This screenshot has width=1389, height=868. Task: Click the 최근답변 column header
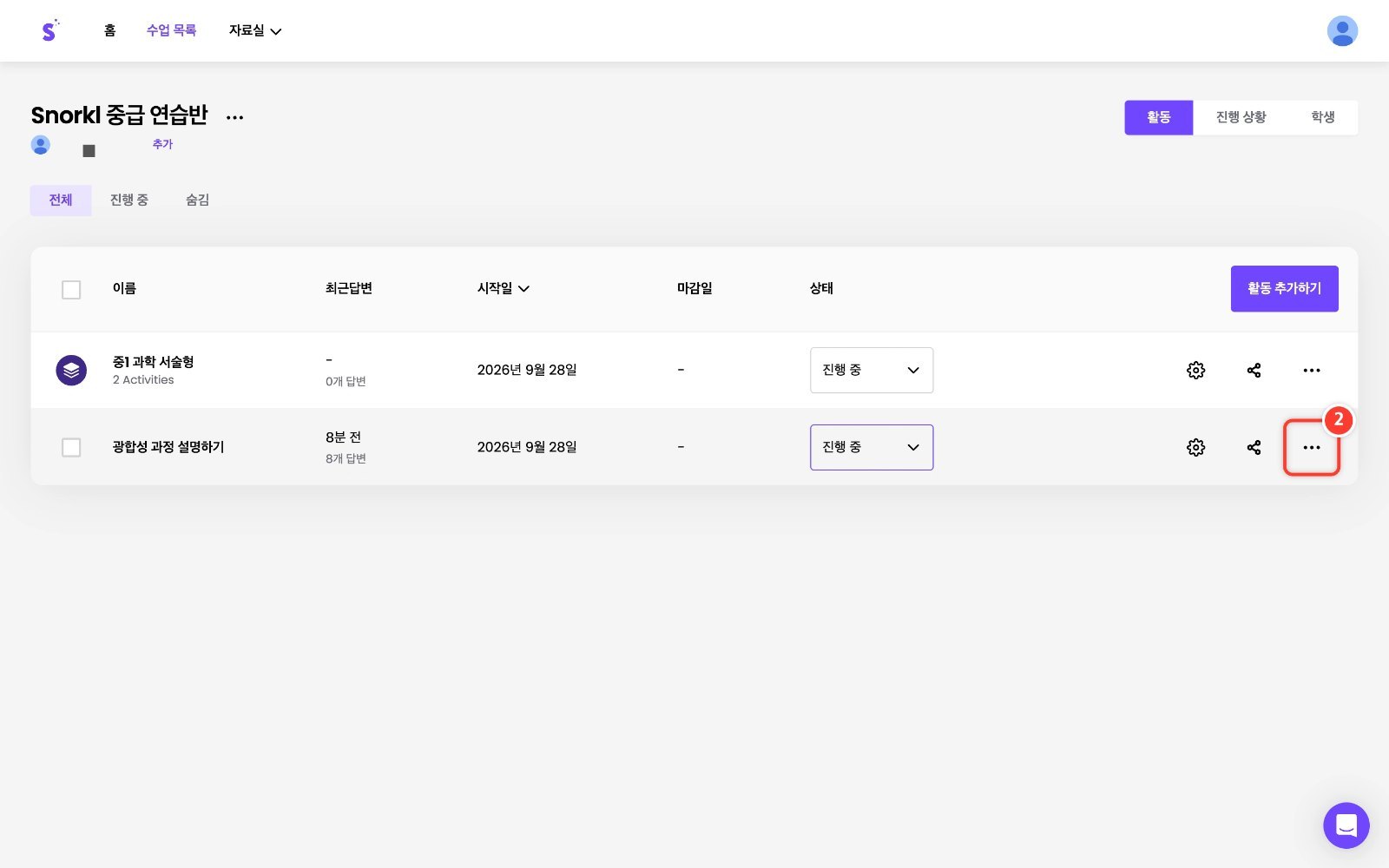(x=349, y=288)
